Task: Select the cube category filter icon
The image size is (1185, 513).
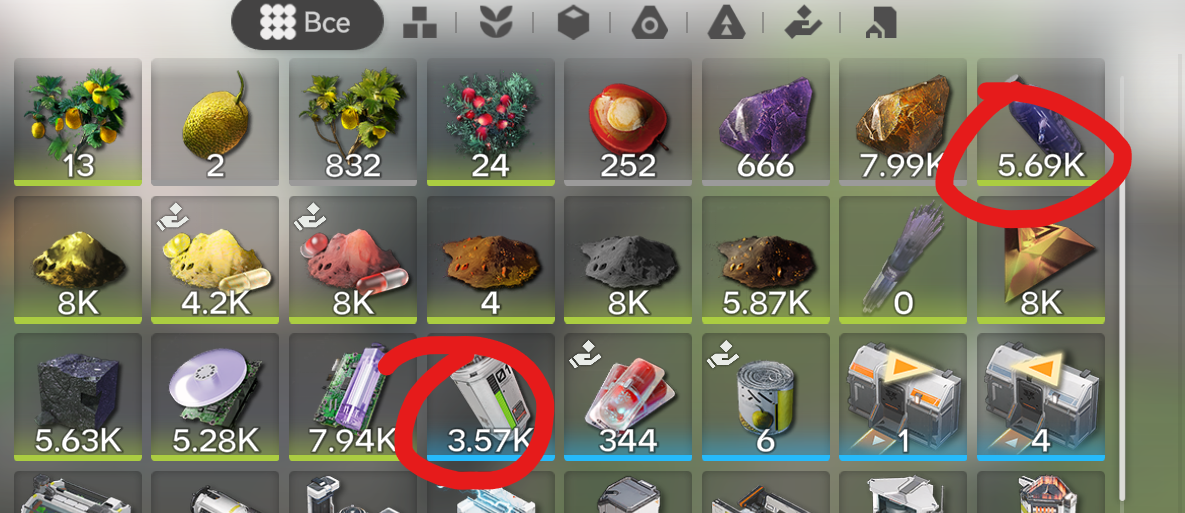Action: coord(573,23)
